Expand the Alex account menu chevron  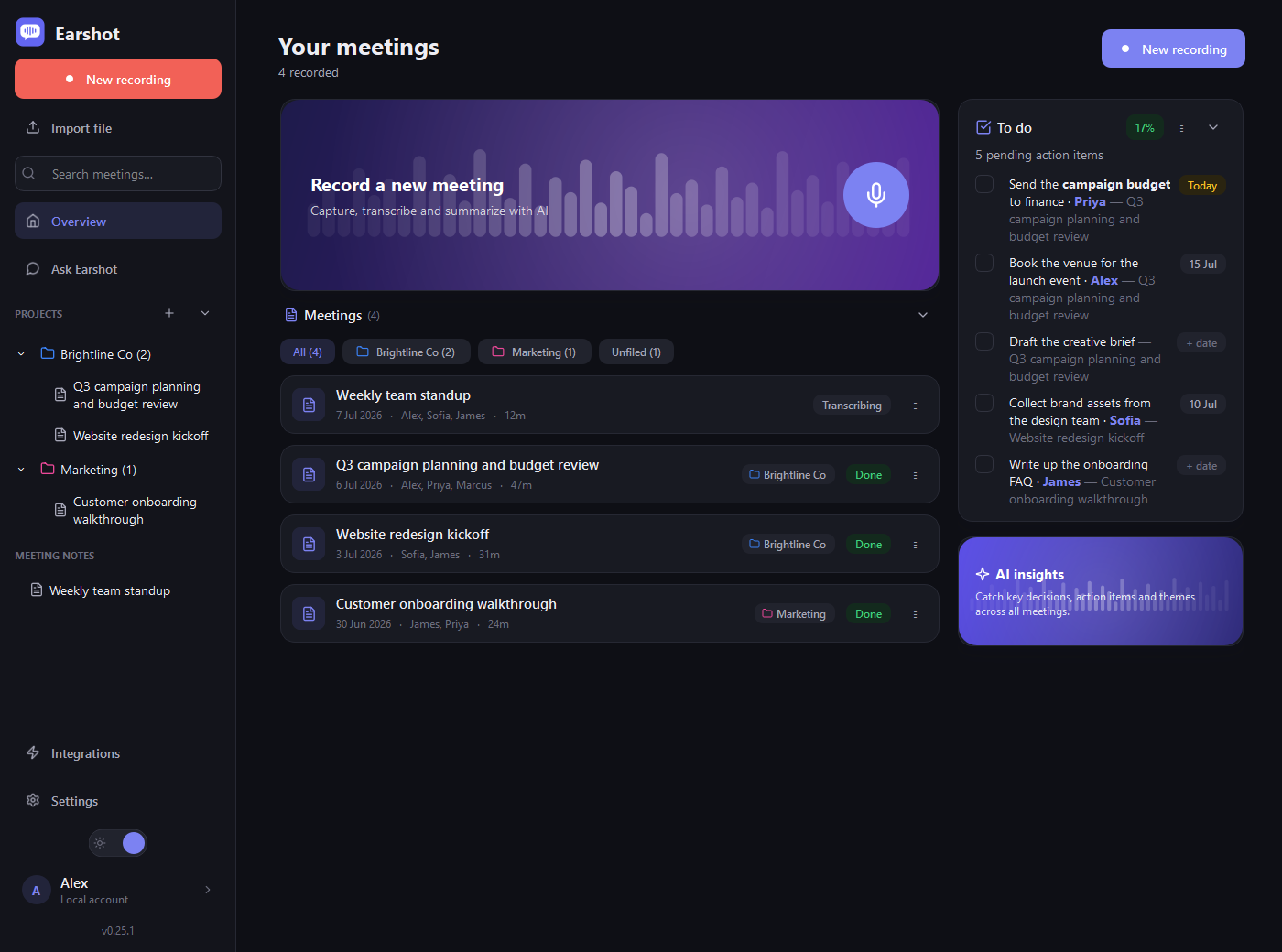pyautogui.click(x=208, y=890)
